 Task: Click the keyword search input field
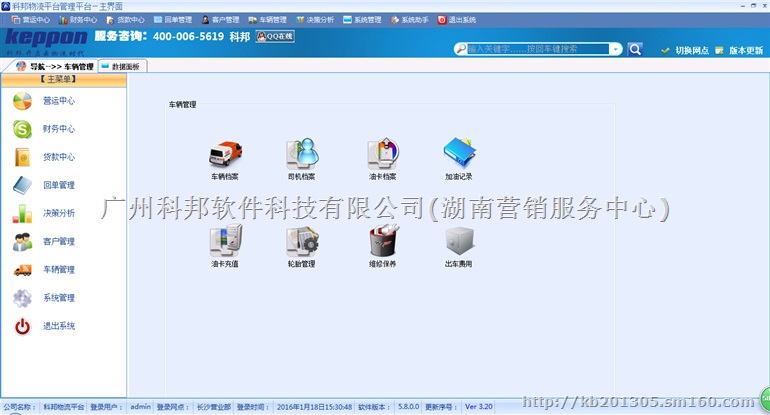pos(535,48)
